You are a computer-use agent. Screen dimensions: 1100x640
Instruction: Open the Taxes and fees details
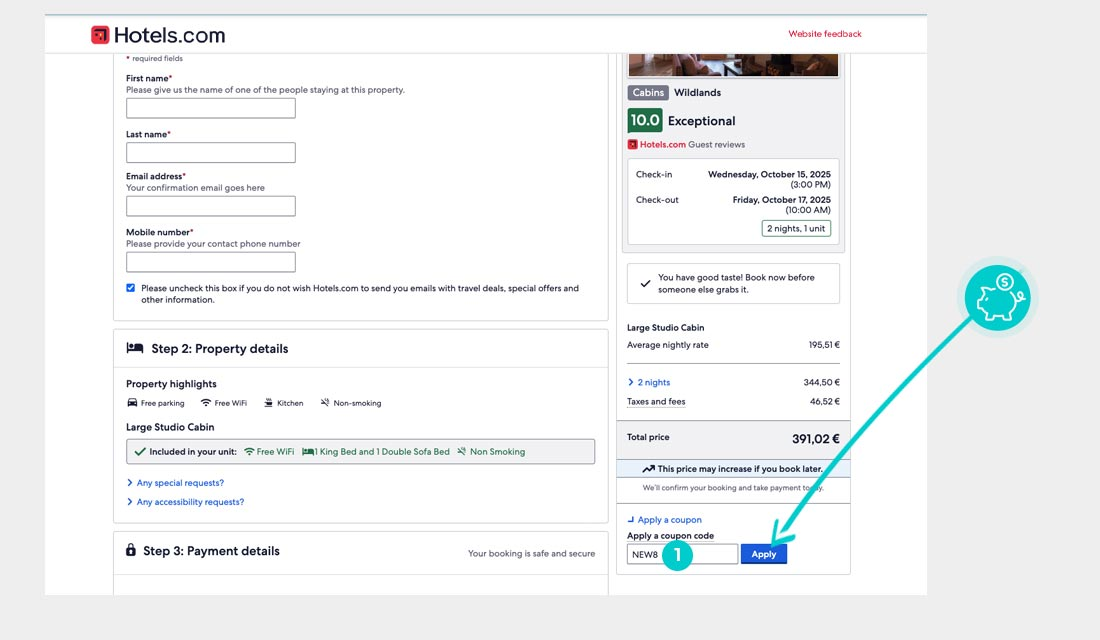click(x=656, y=401)
